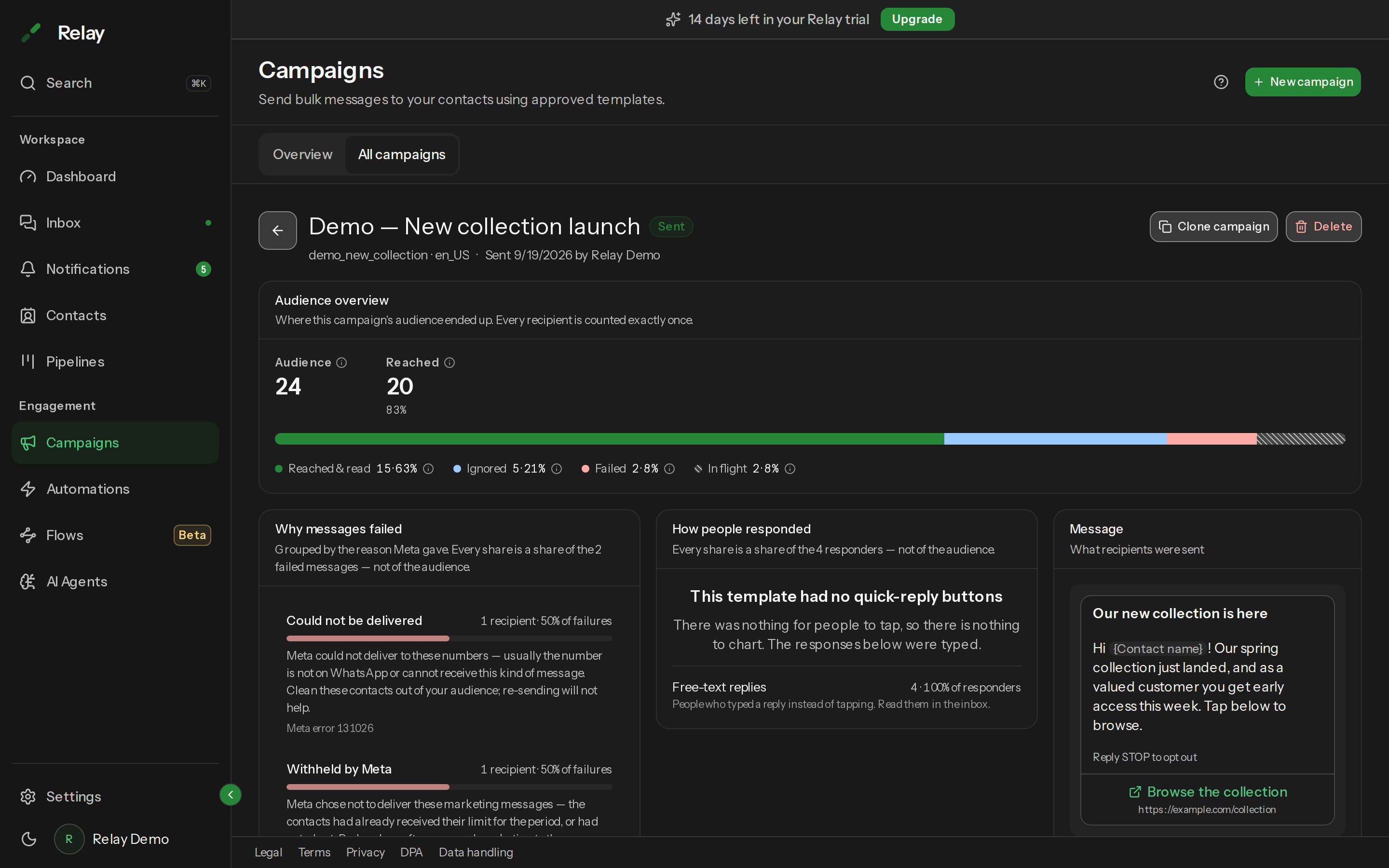
Task: Click the {Contact name} variable tag
Action: [1157, 649]
